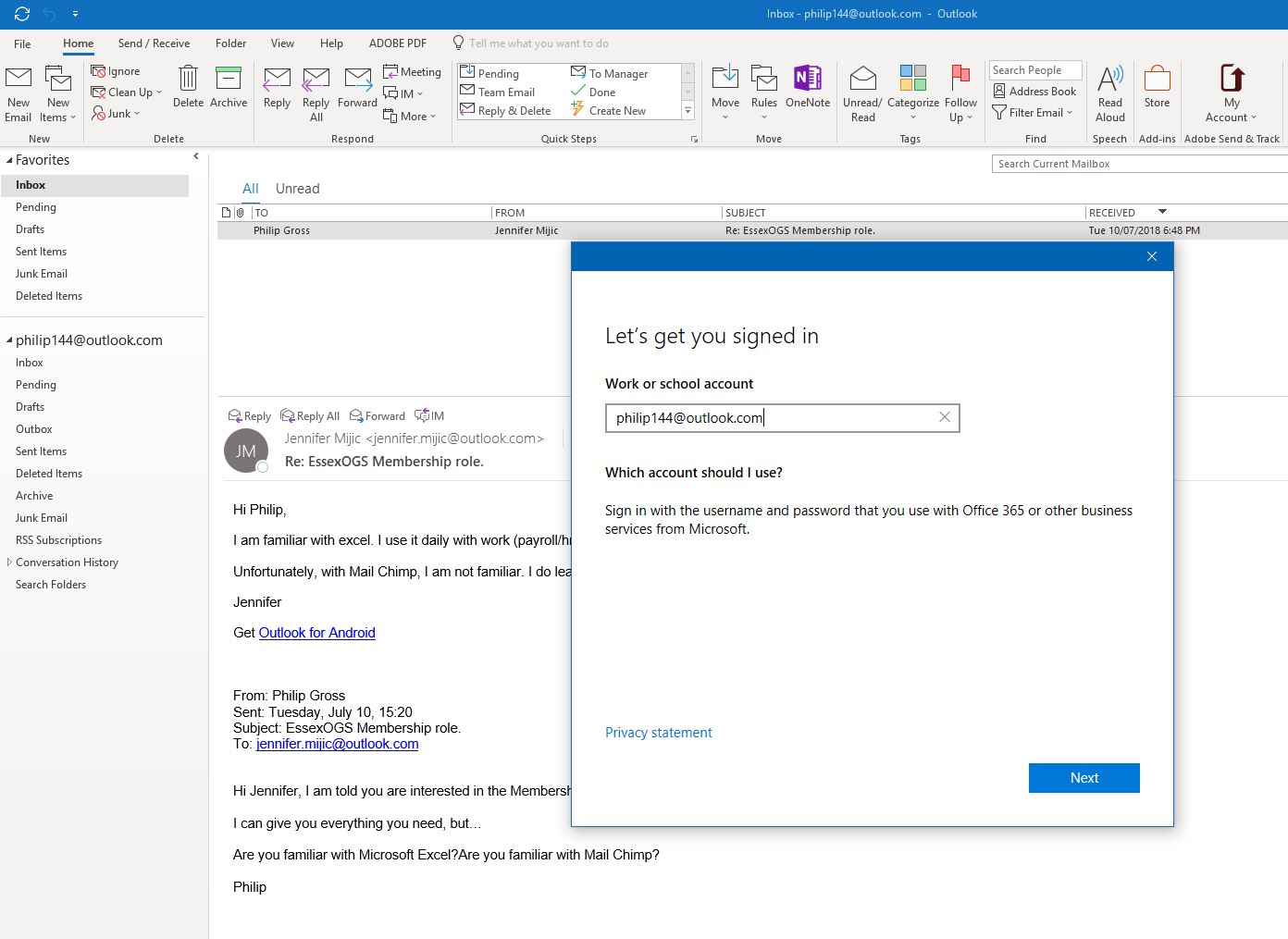Select the Outbox folder

click(x=34, y=429)
